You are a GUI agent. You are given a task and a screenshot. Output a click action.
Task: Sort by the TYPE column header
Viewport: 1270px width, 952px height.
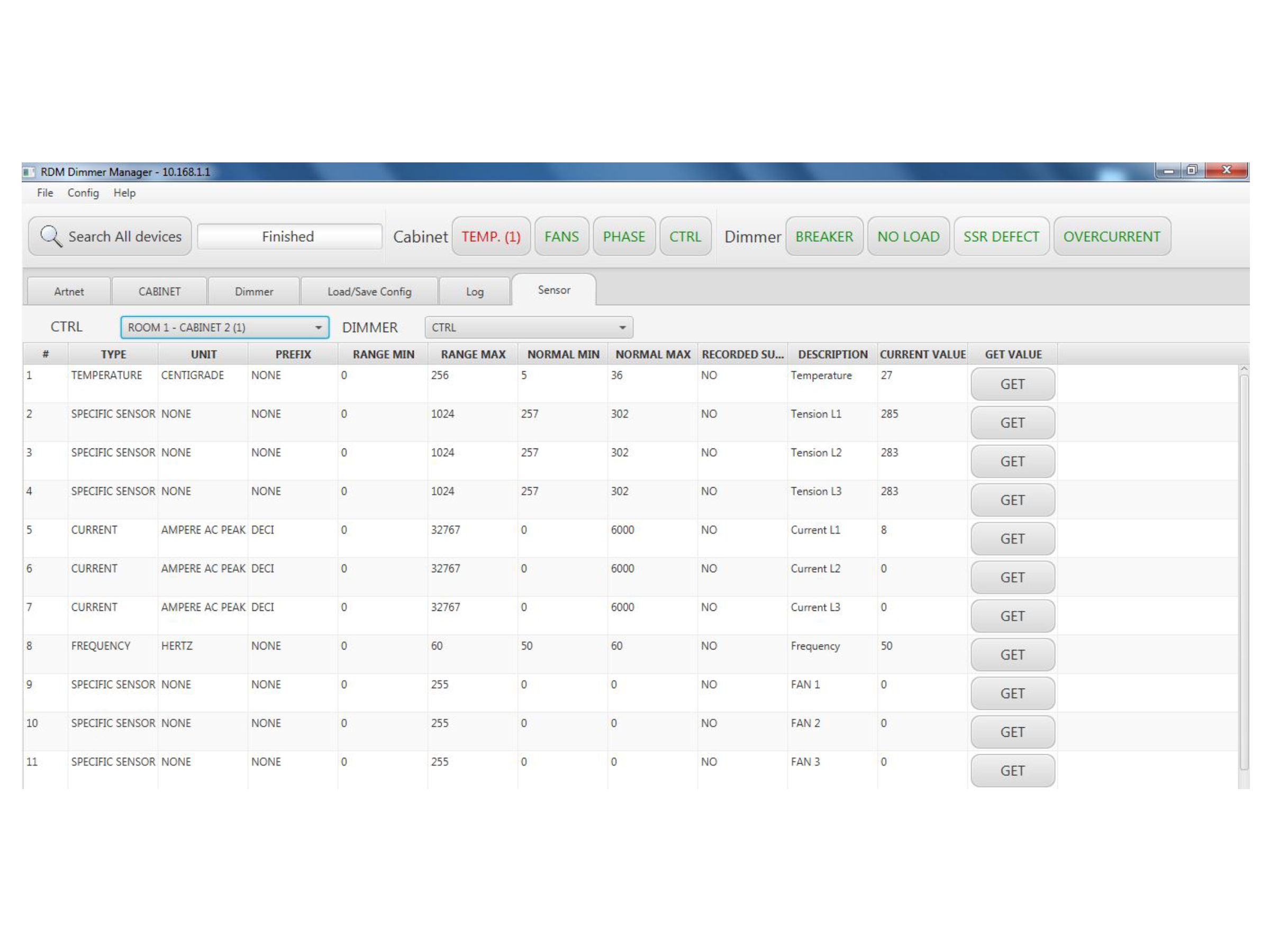click(113, 355)
